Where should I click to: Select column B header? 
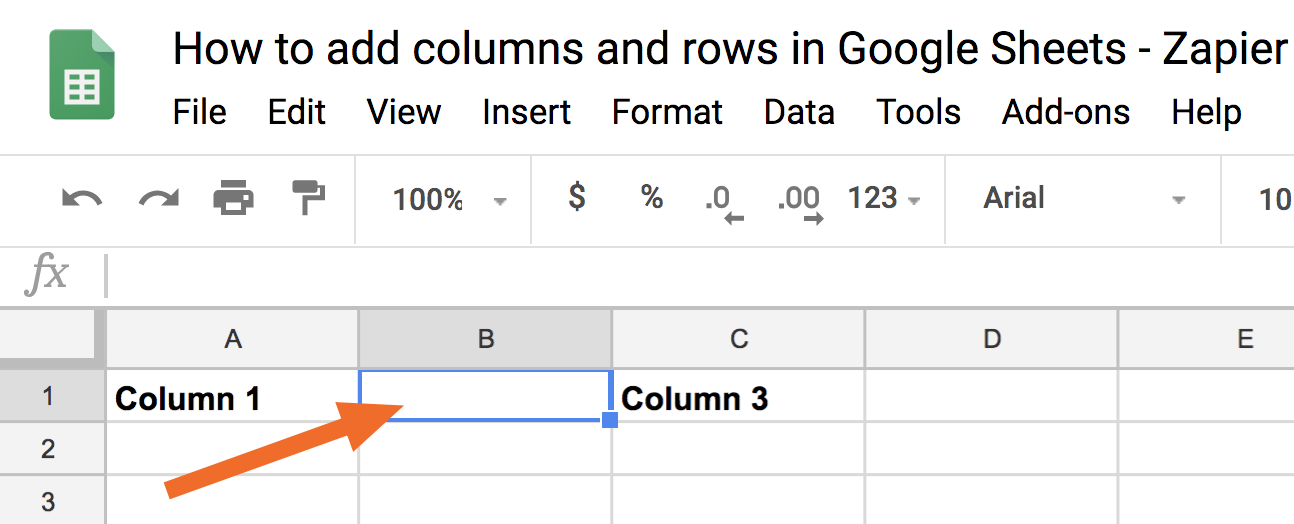tap(486, 339)
